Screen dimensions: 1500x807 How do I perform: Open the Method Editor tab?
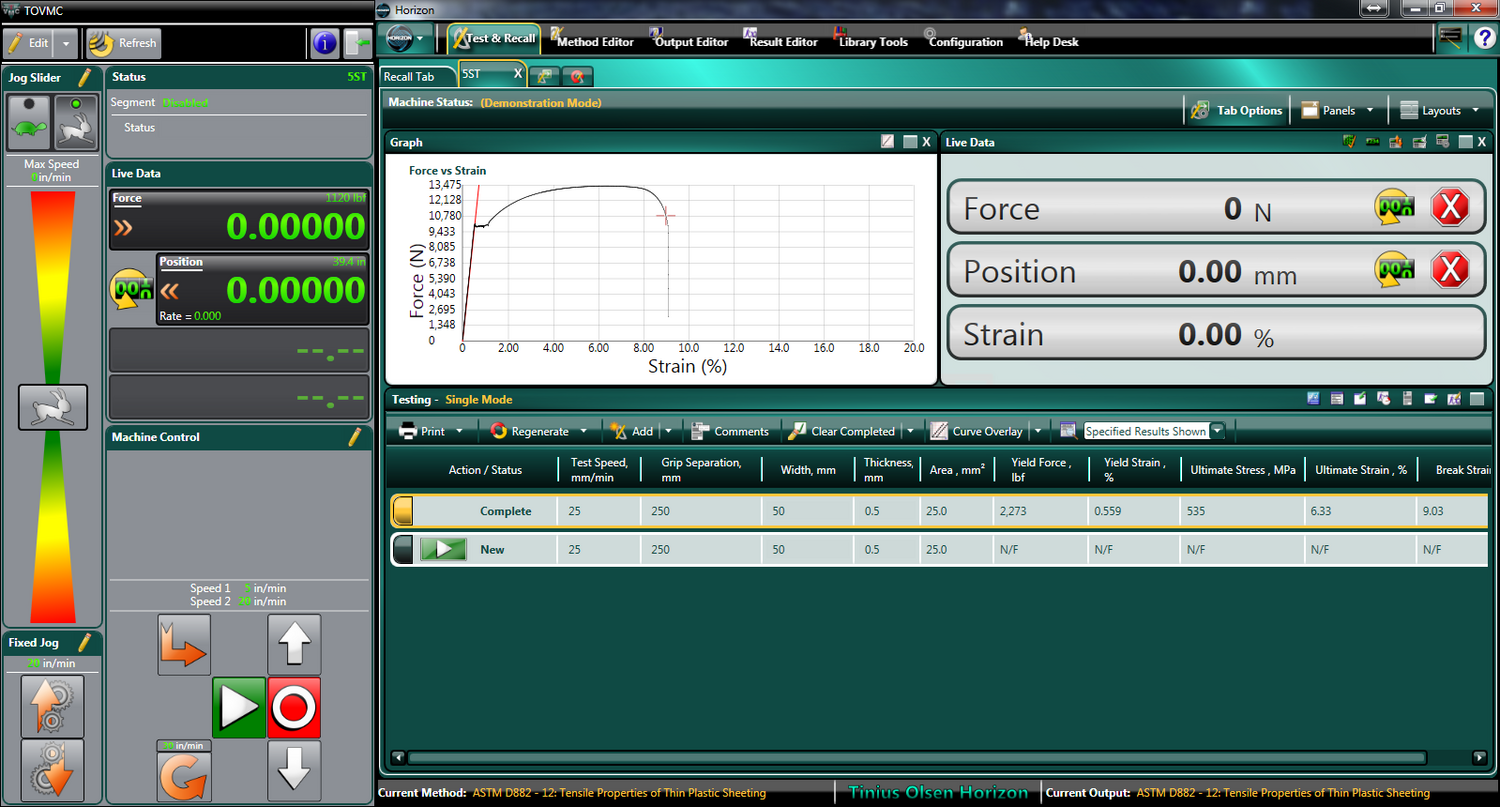pyautogui.click(x=594, y=42)
